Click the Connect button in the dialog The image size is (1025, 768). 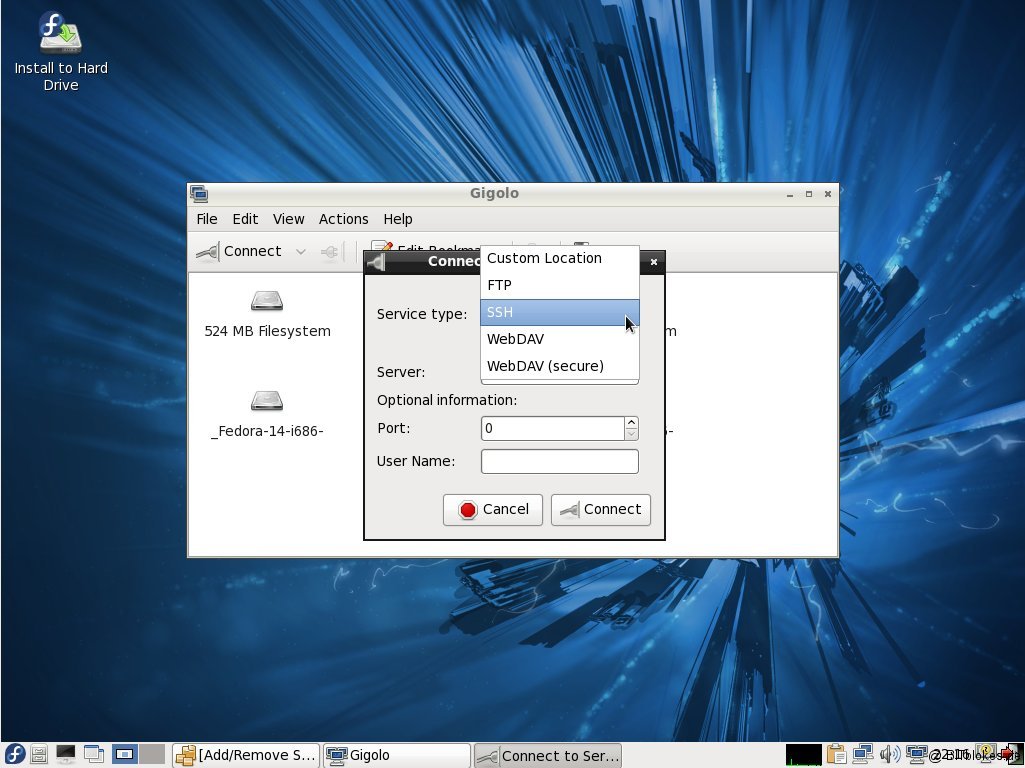(x=601, y=510)
